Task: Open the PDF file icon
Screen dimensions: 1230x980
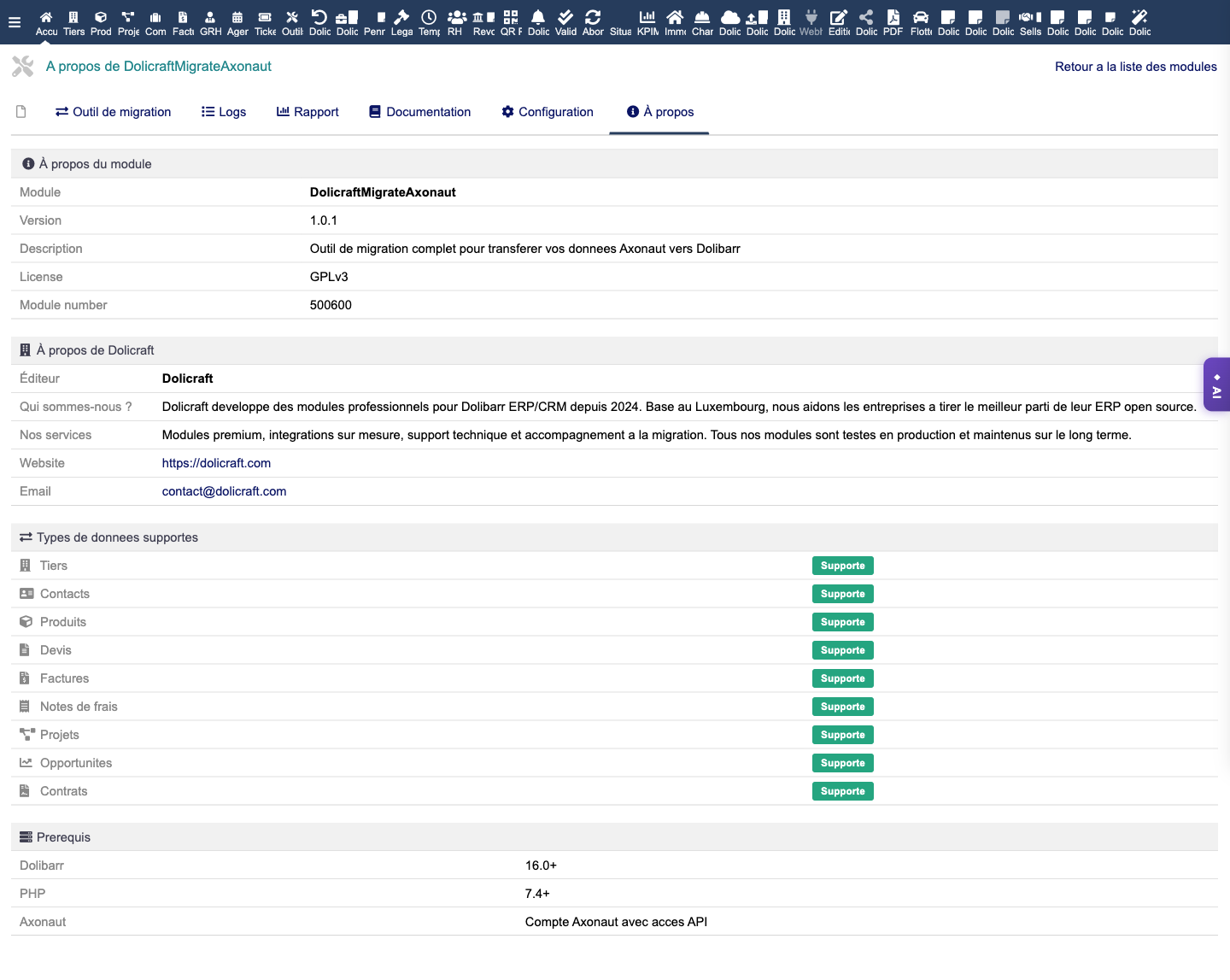Action: click(x=893, y=17)
